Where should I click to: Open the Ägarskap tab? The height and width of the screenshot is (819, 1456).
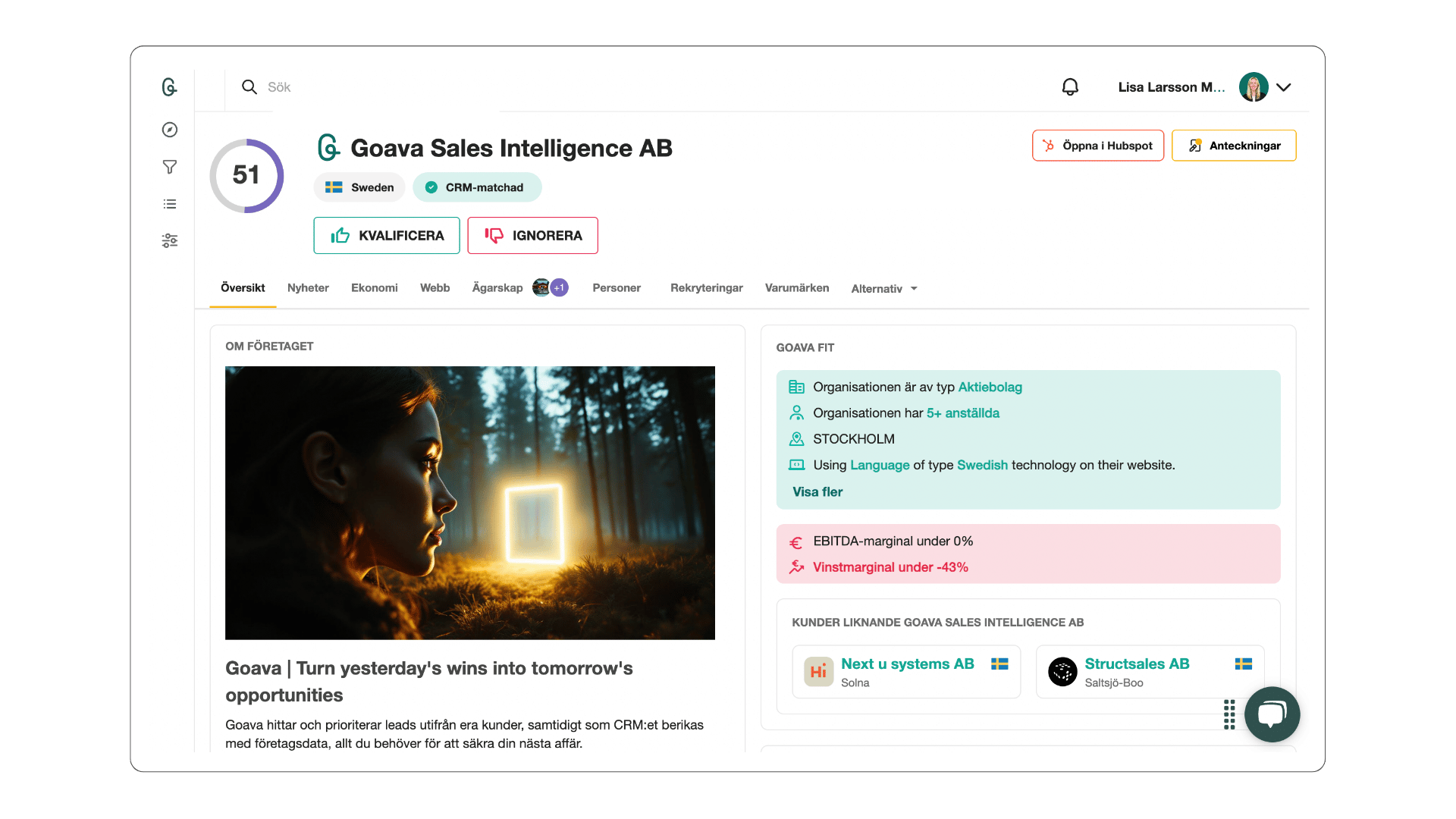[497, 288]
